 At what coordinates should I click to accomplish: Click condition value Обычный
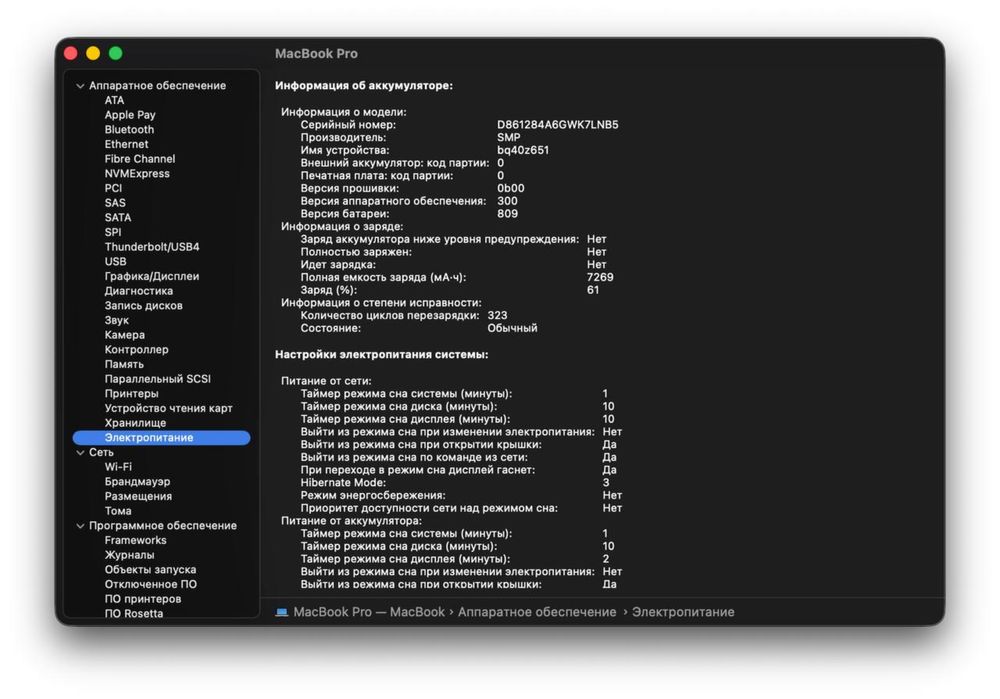click(512, 328)
